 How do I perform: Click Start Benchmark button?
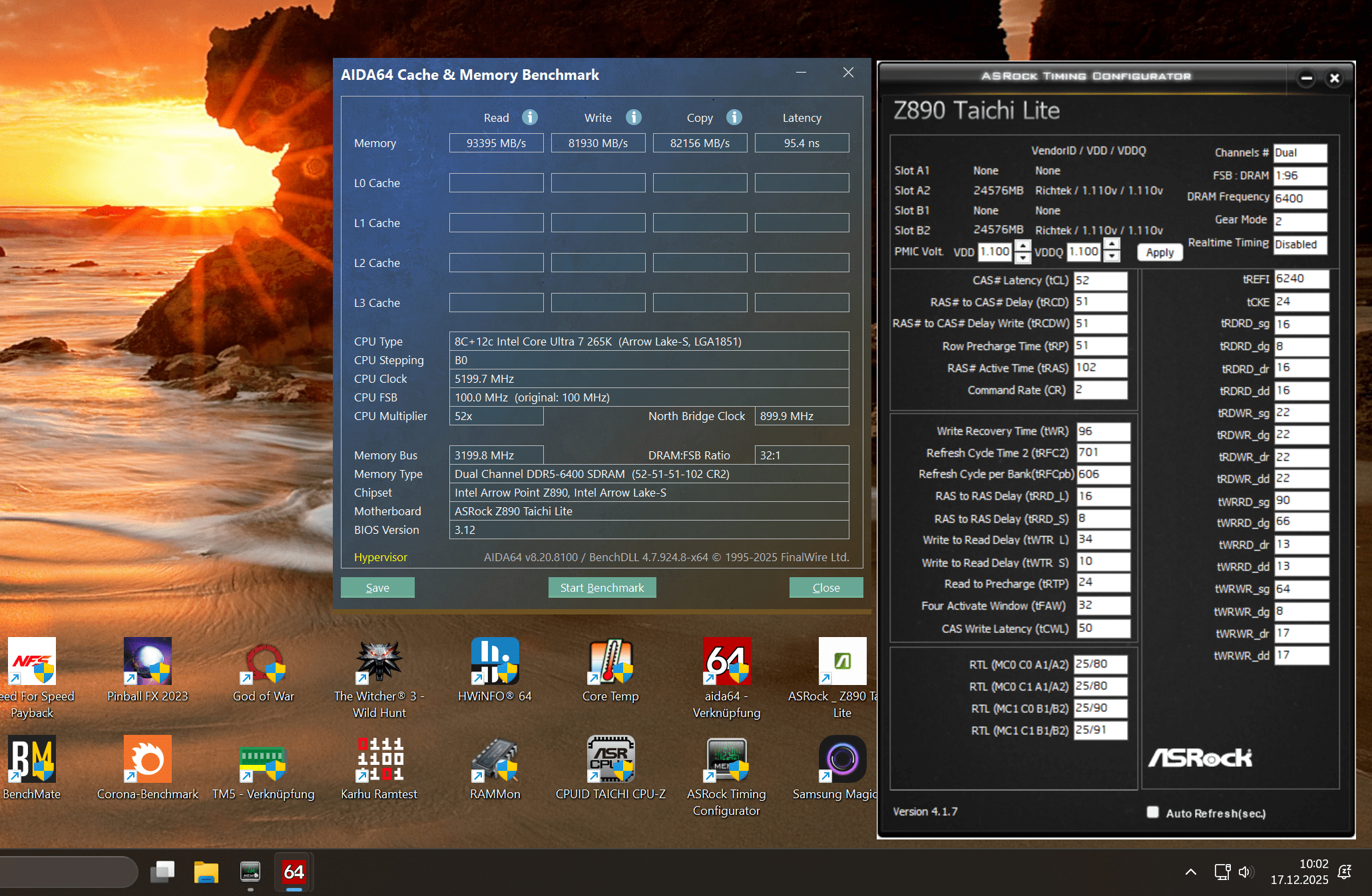click(x=602, y=588)
